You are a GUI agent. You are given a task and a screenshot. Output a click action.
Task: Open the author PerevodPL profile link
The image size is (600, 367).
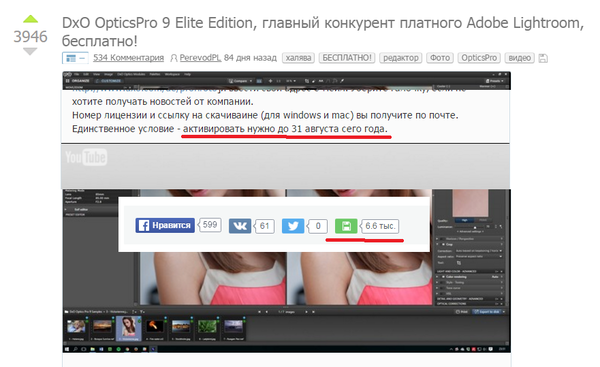[x=200, y=58]
